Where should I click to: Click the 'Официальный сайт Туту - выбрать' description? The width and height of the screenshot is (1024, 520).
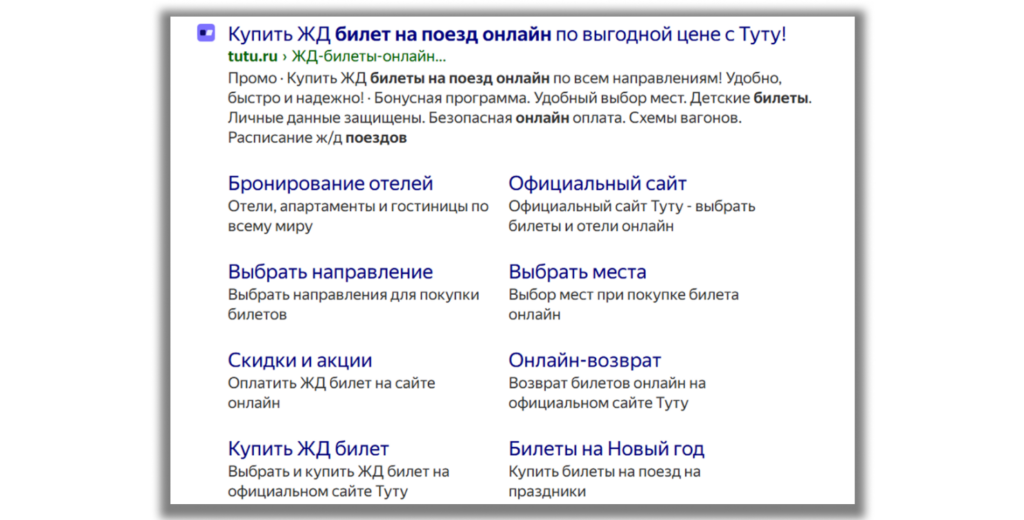tap(631, 207)
